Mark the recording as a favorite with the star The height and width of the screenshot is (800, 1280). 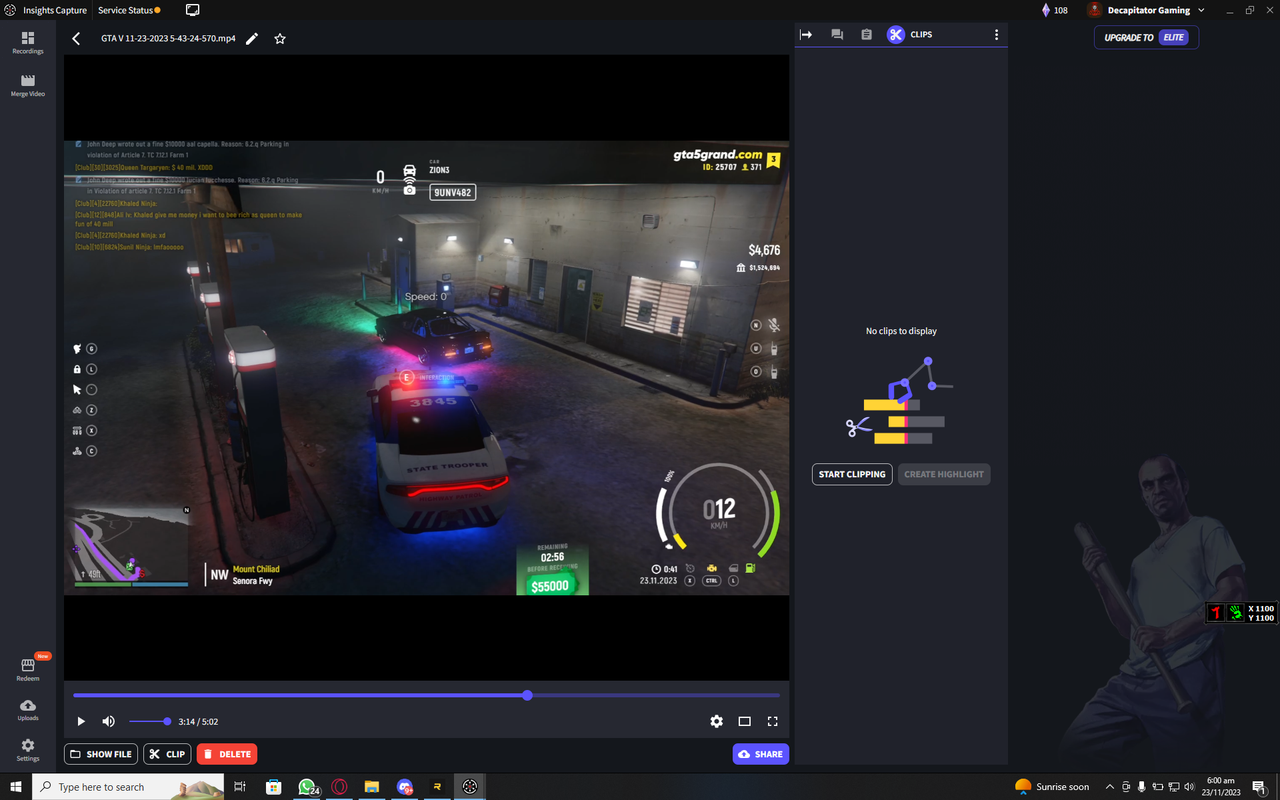(x=280, y=38)
